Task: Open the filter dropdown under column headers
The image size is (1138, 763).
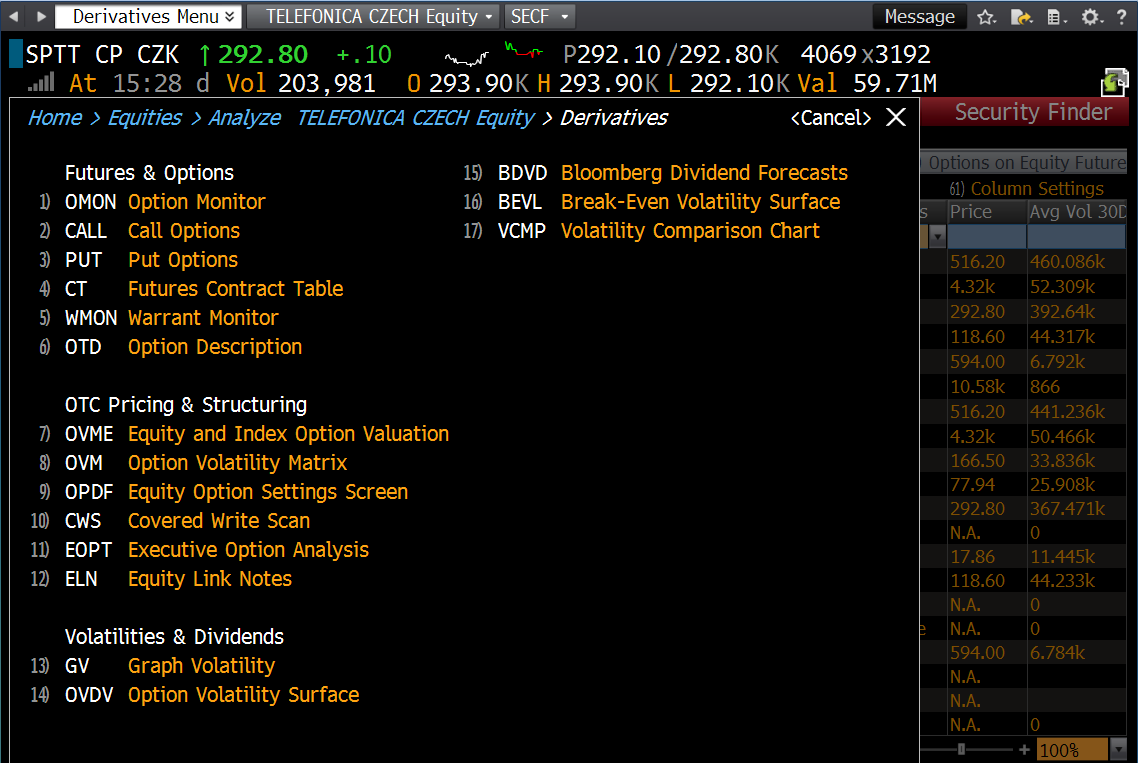Action: [x=938, y=237]
